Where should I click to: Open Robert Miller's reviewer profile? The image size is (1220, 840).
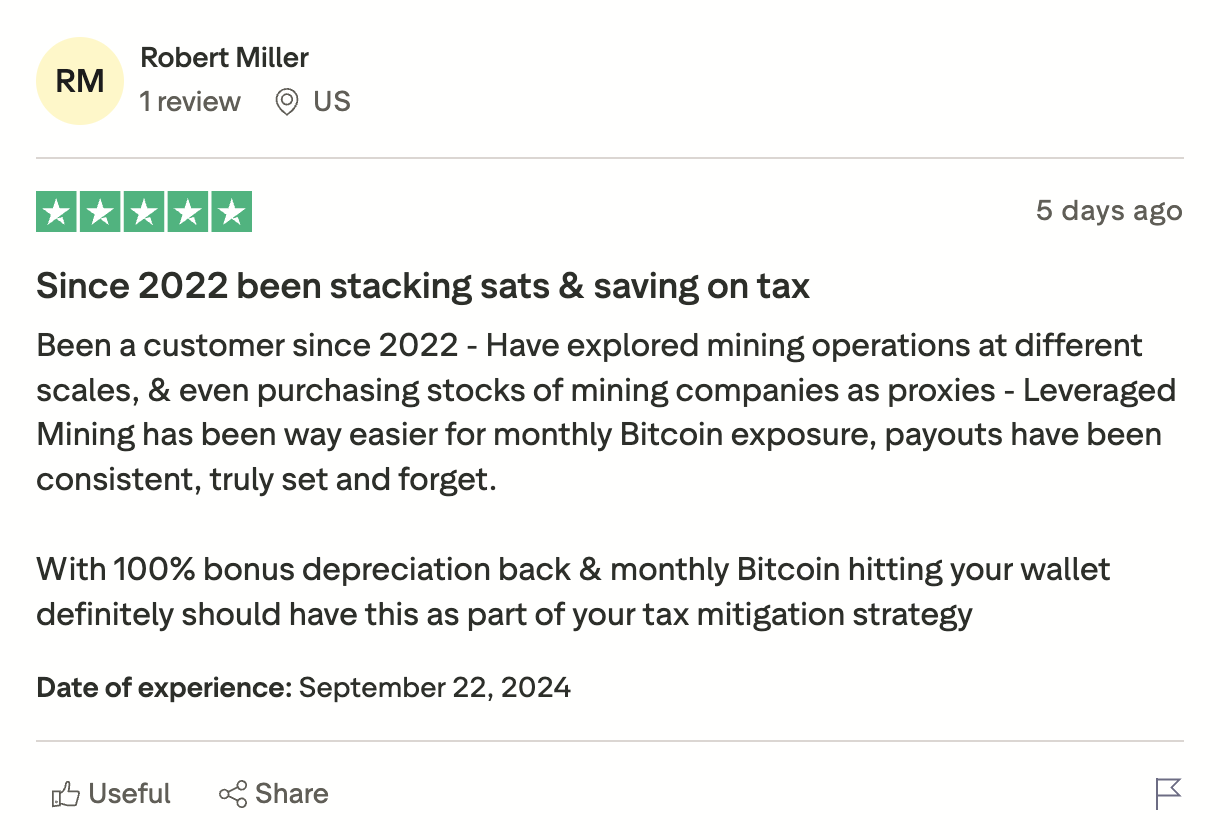(x=224, y=57)
